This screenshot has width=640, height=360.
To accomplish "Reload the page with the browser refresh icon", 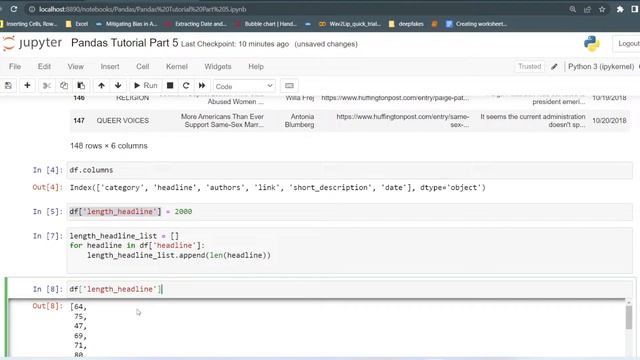I will click(x=14, y=9).
